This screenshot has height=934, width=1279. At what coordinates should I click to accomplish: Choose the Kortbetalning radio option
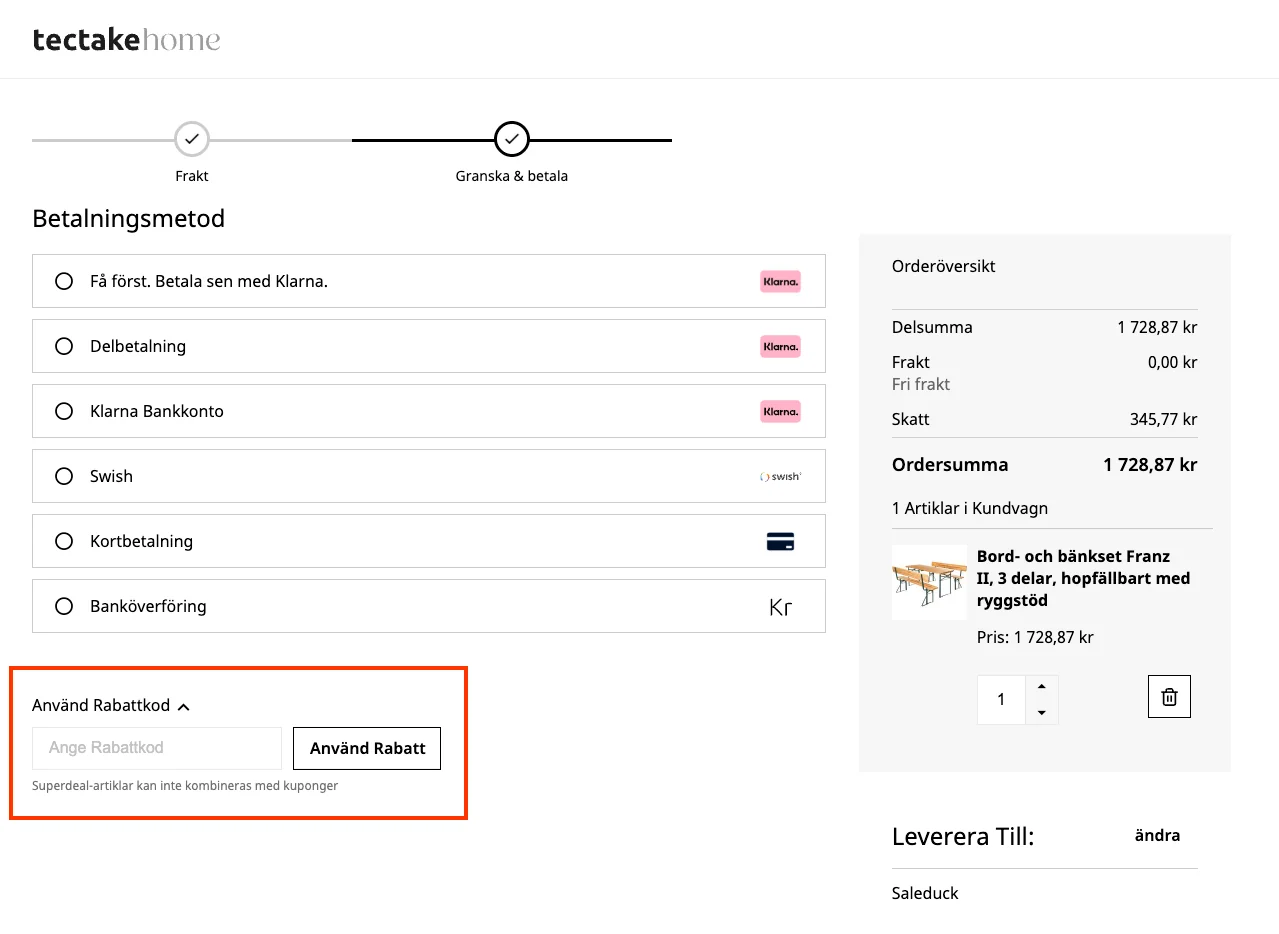tap(64, 542)
